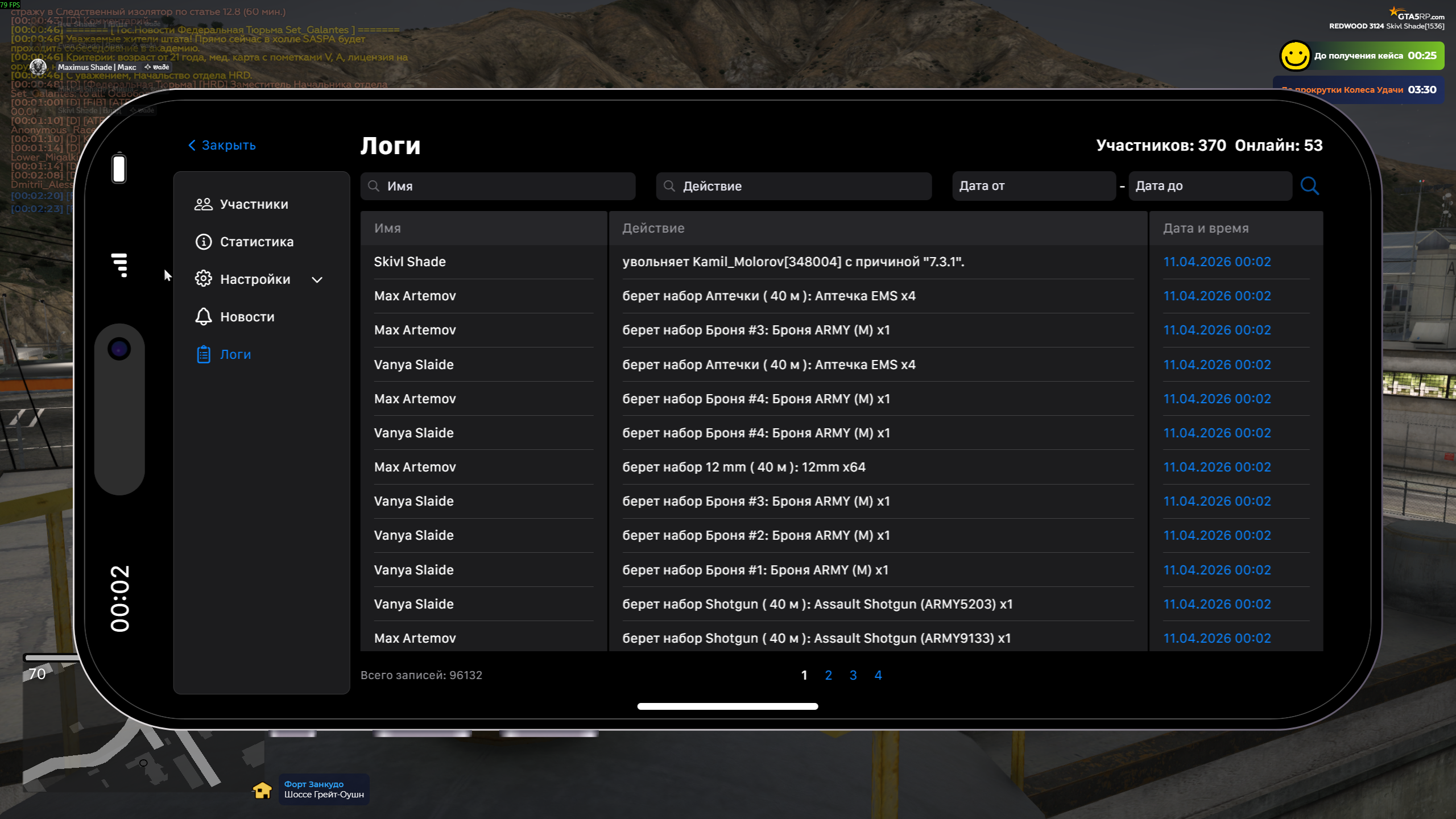This screenshot has height=819, width=1456.
Task: Go to logs page 4
Action: pyautogui.click(x=878, y=675)
